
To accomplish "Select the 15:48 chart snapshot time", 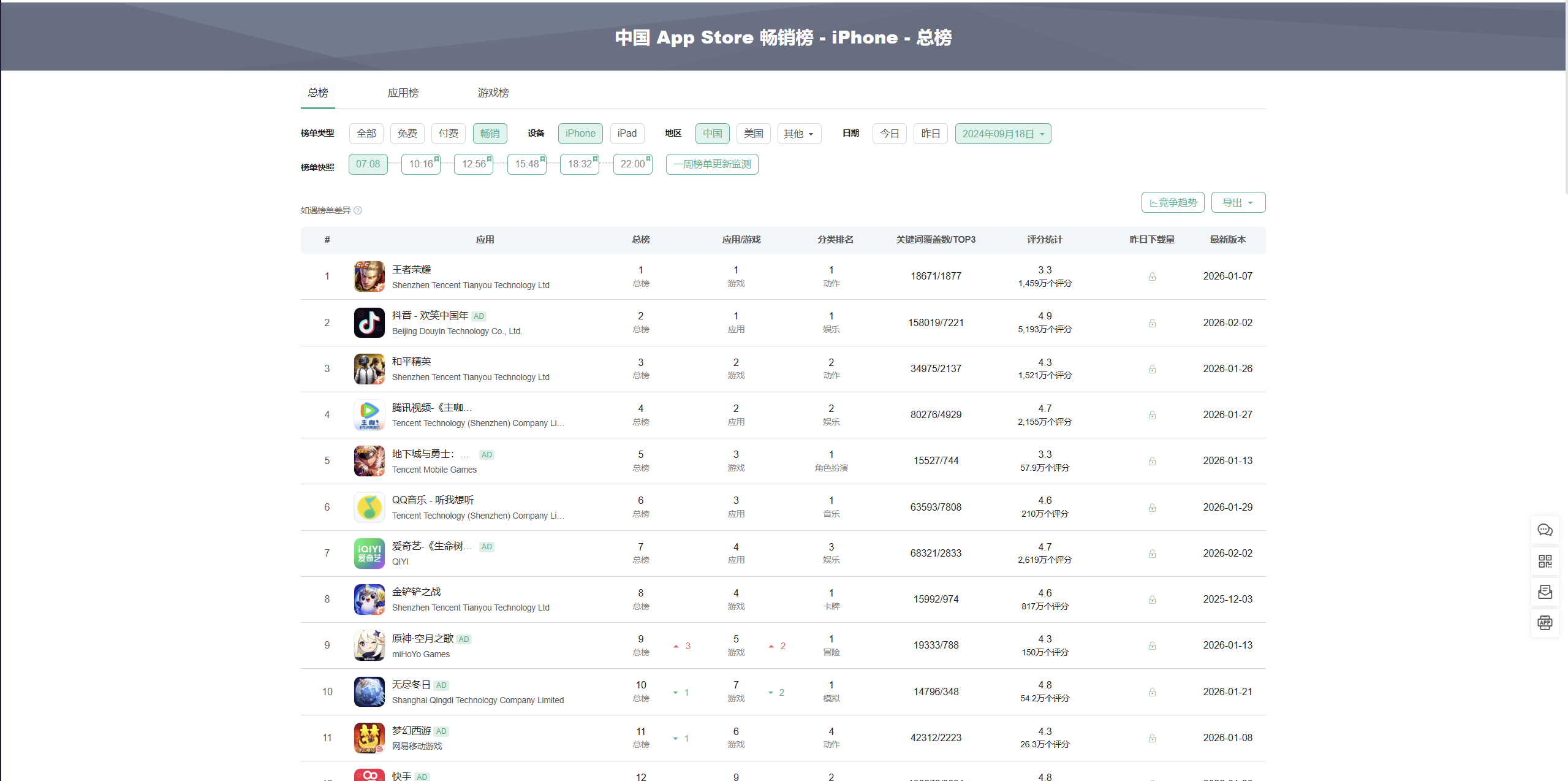I will tap(526, 164).
